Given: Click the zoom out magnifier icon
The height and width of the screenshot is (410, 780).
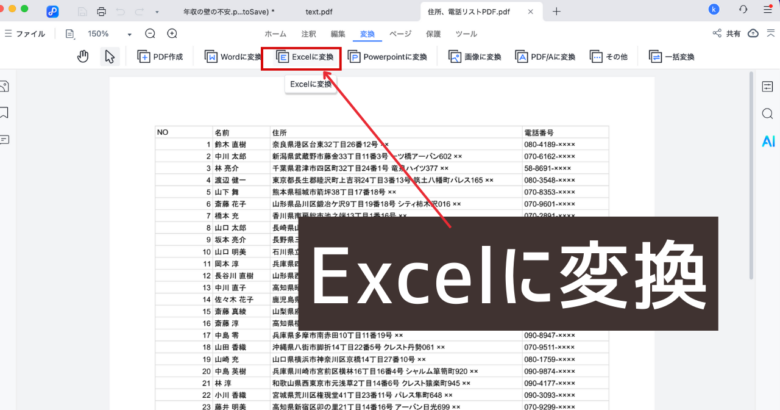Looking at the screenshot, I should (149, 33).
